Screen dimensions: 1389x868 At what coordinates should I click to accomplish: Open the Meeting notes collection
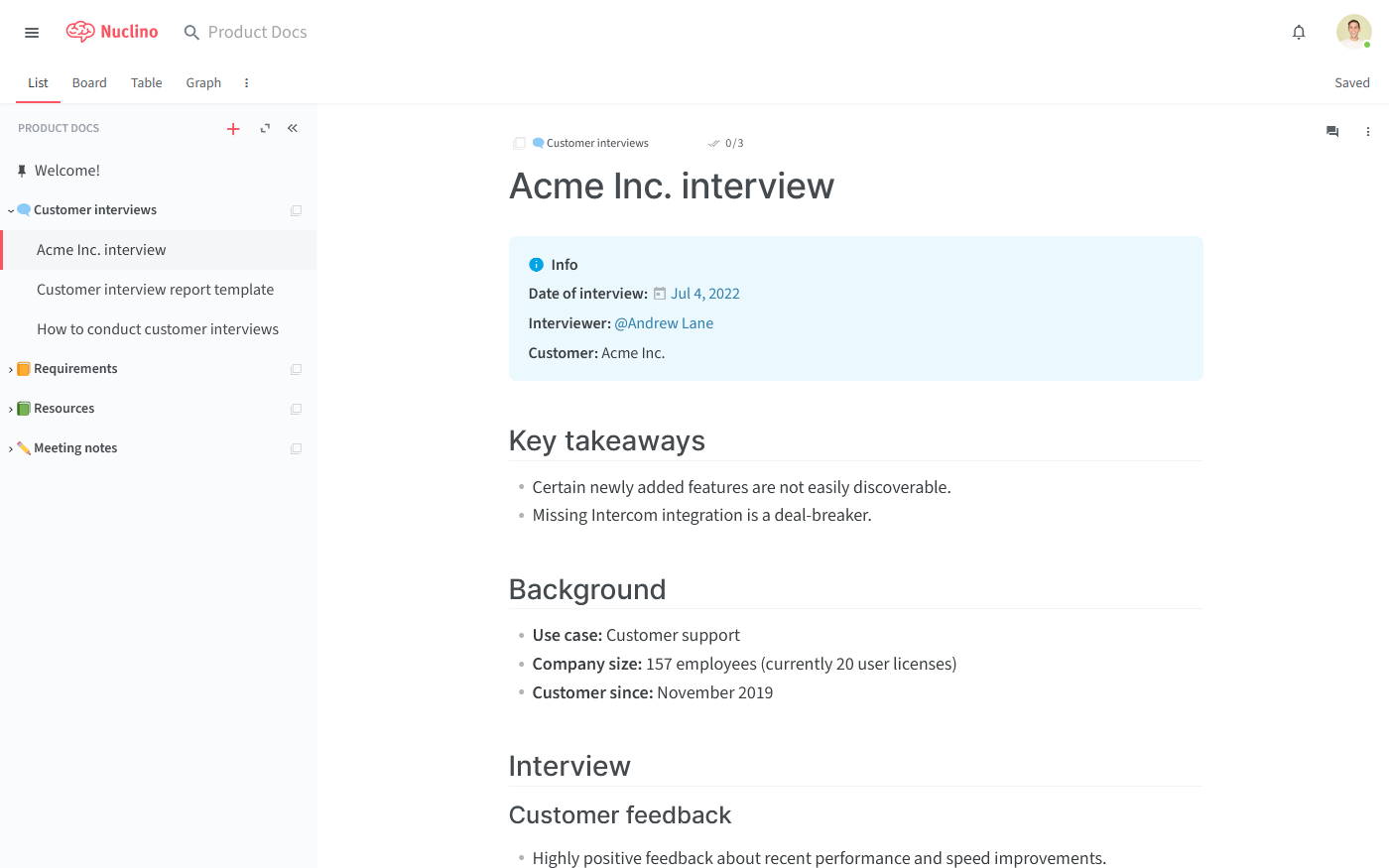pyautogui.click(x=75, y=448)
